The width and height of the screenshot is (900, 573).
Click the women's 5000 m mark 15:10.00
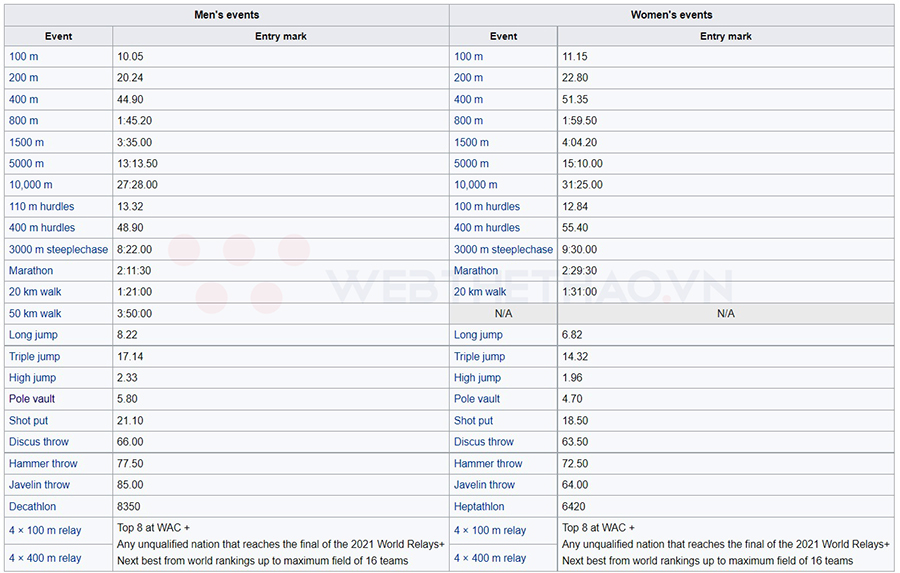(x=582, y=164)
